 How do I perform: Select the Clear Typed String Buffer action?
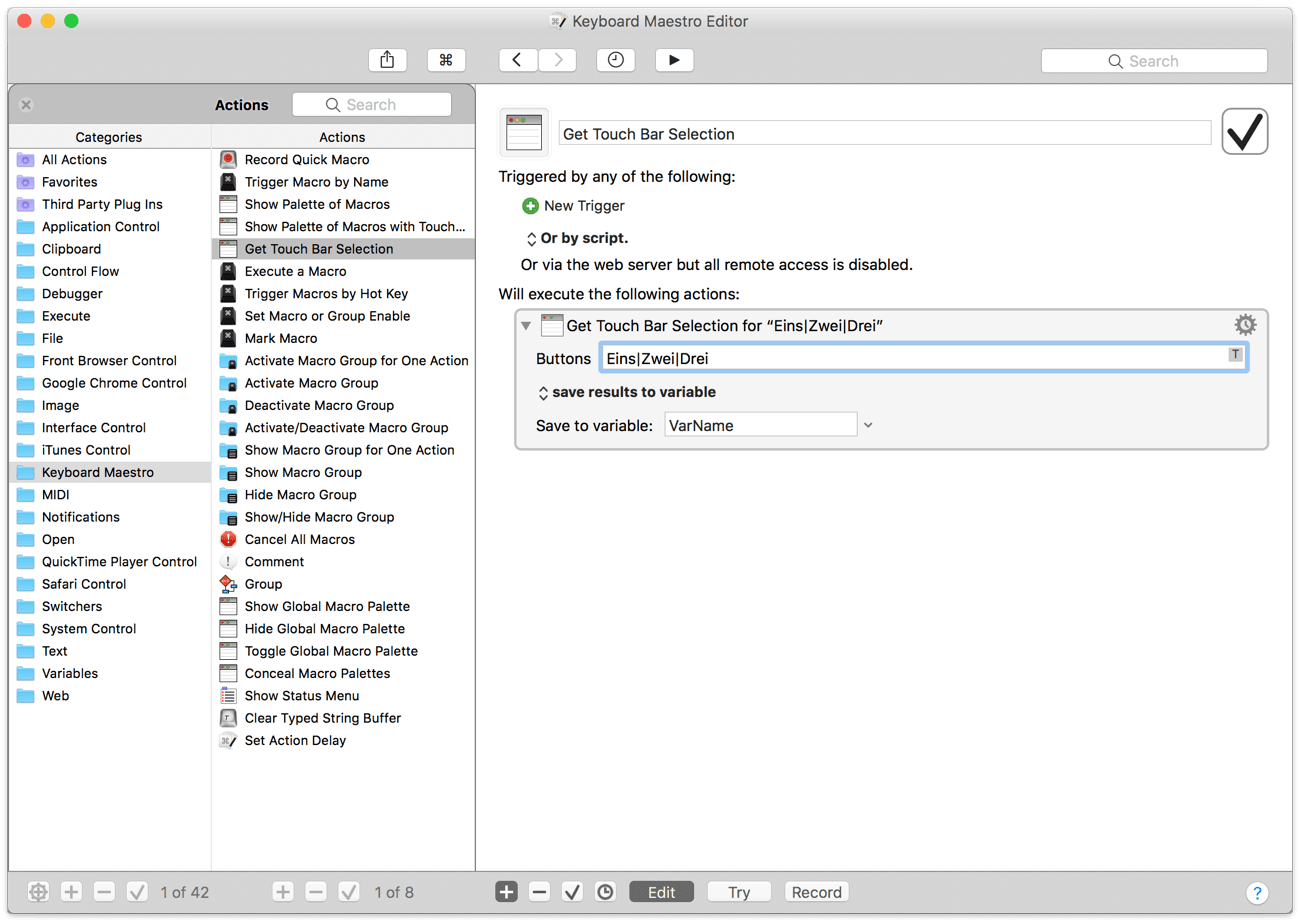point(343,718)
